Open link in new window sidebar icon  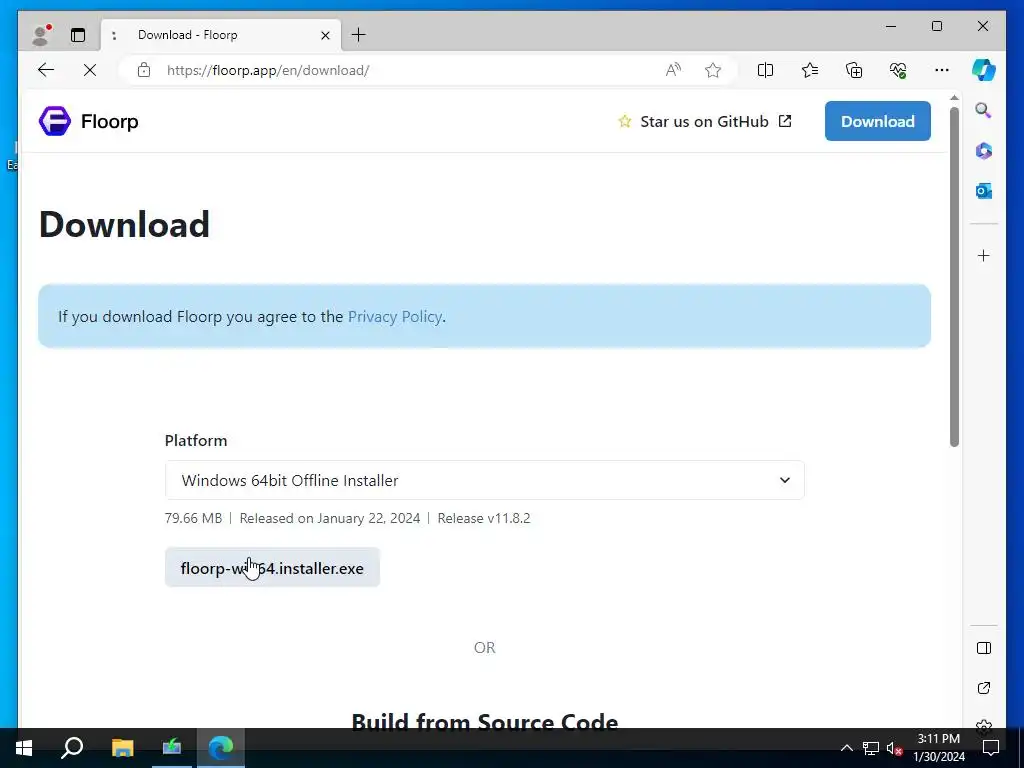coord(984,688)
